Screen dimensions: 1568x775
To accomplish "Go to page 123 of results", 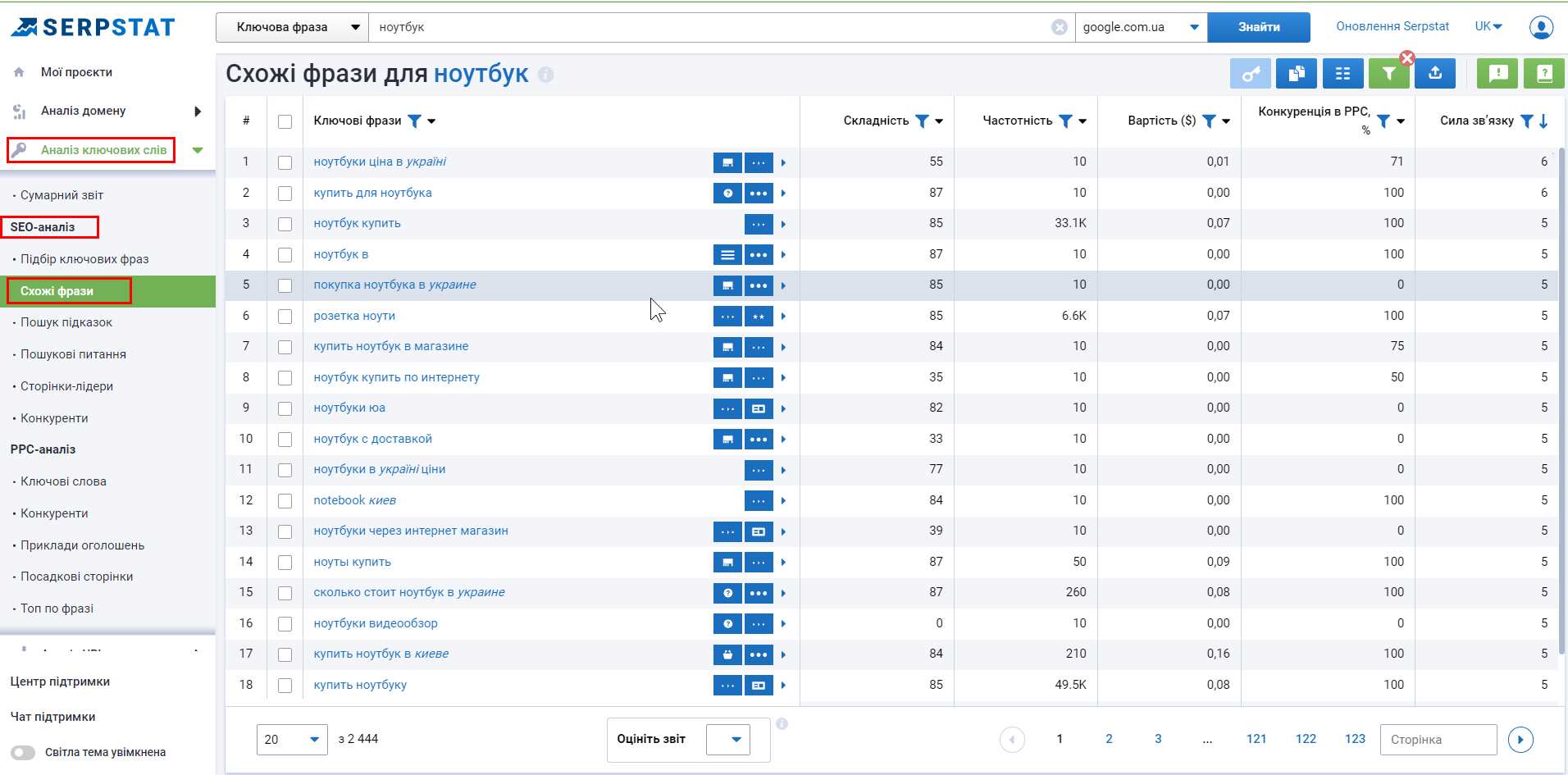I will point(1355,739).
